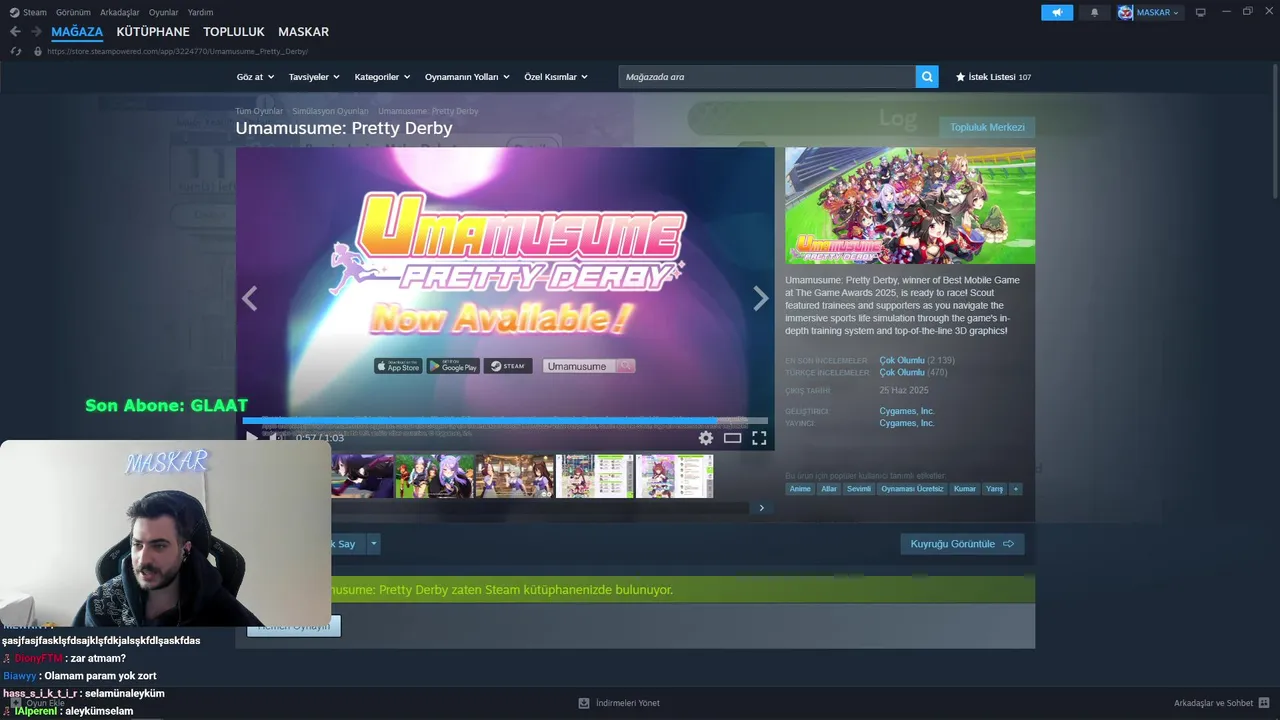The height and width of the screenshot is (720, 1280).
Task: Reload the store page
Action: tap(15, 51)
